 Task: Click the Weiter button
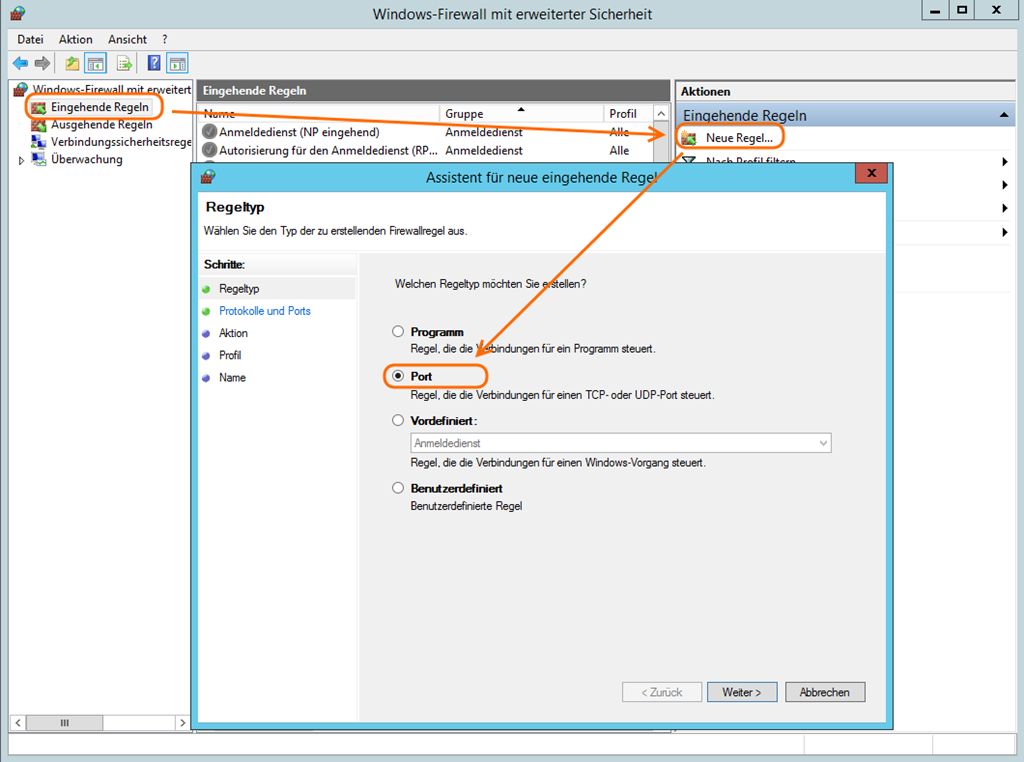[x=741, y=692]
